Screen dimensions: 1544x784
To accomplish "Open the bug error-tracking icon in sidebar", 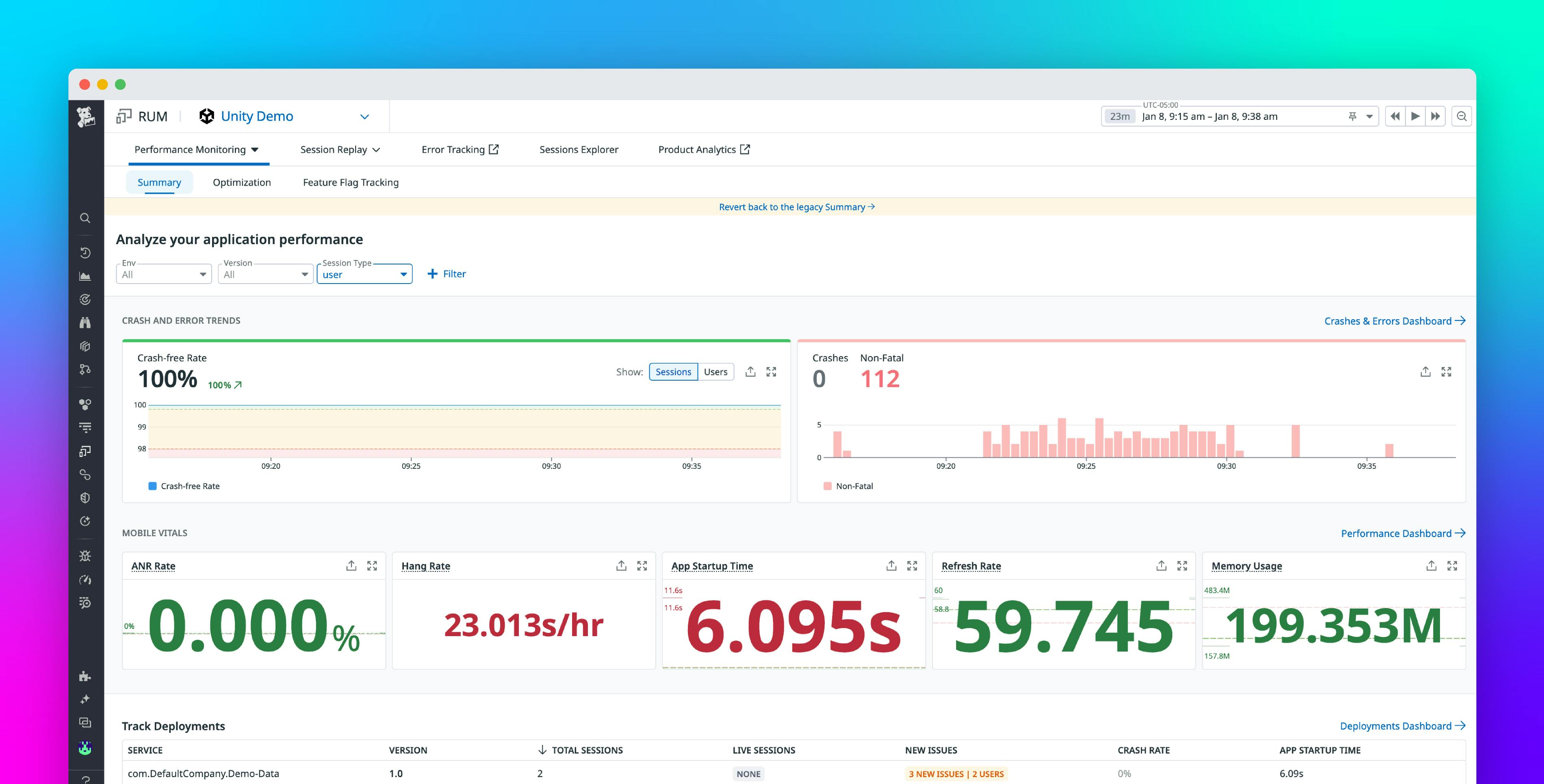I will tap(85, 556).
